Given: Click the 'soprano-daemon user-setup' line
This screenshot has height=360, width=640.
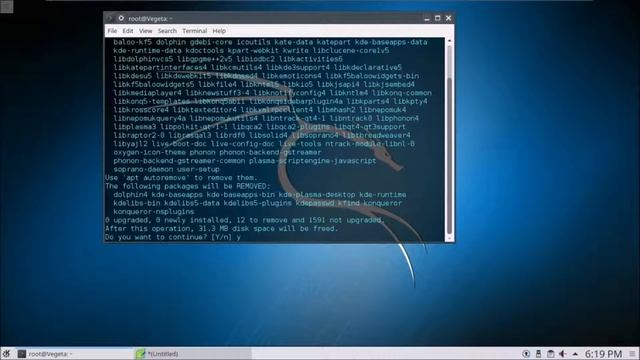Looking at the screenshot, I should pyautogui.click(x=167, y=169).
